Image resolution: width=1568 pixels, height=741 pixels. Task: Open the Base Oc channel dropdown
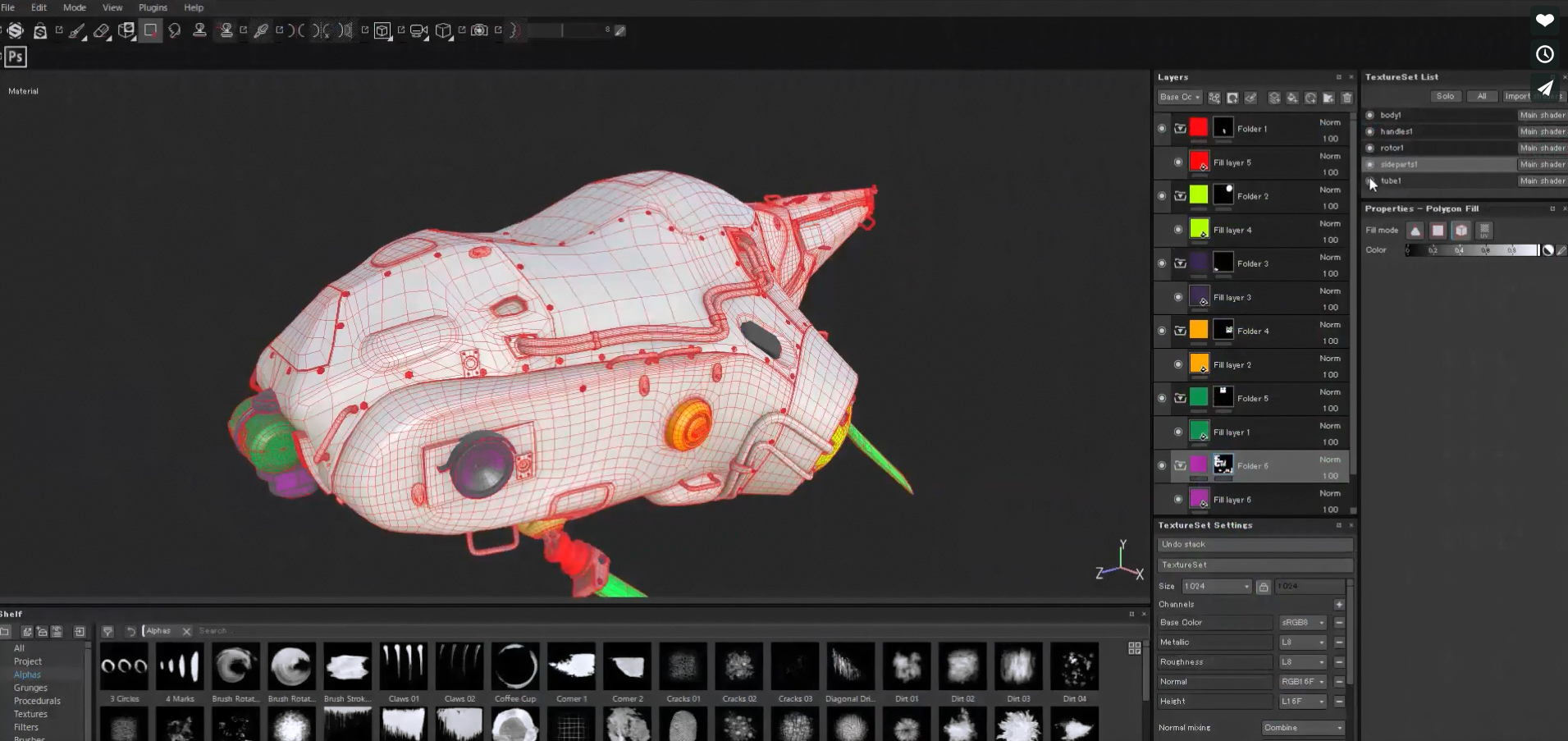click(1179, 97)
